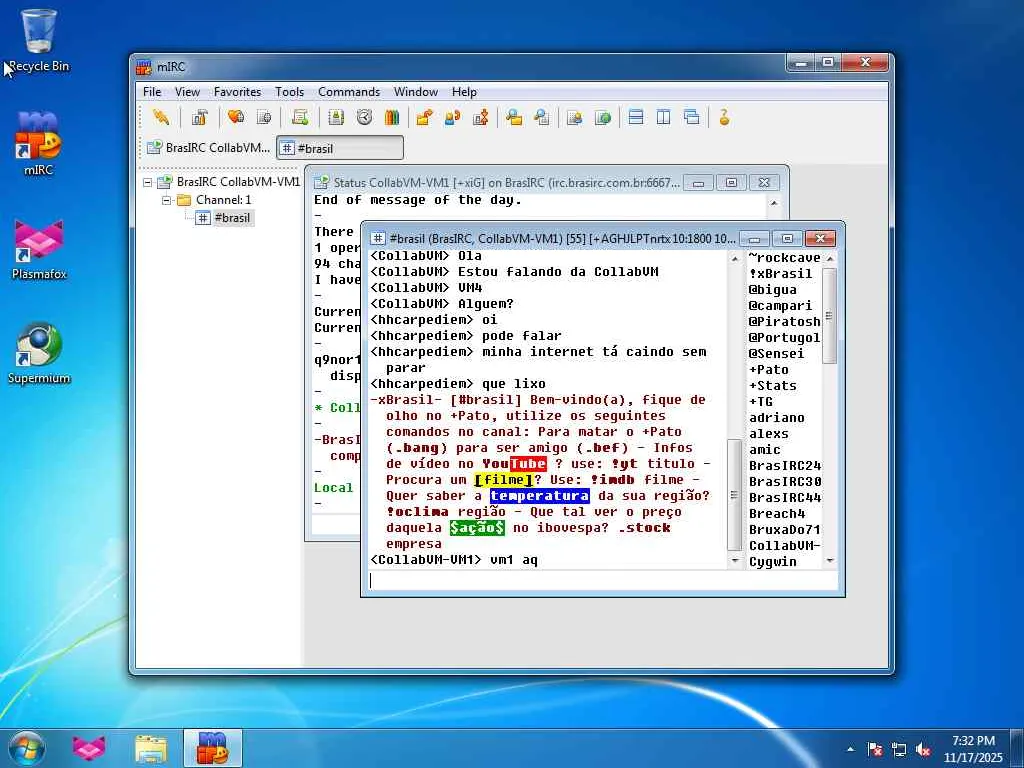Open the Help menu
Viewport: 1024px width, 768px height.
(x=464, y=92)
